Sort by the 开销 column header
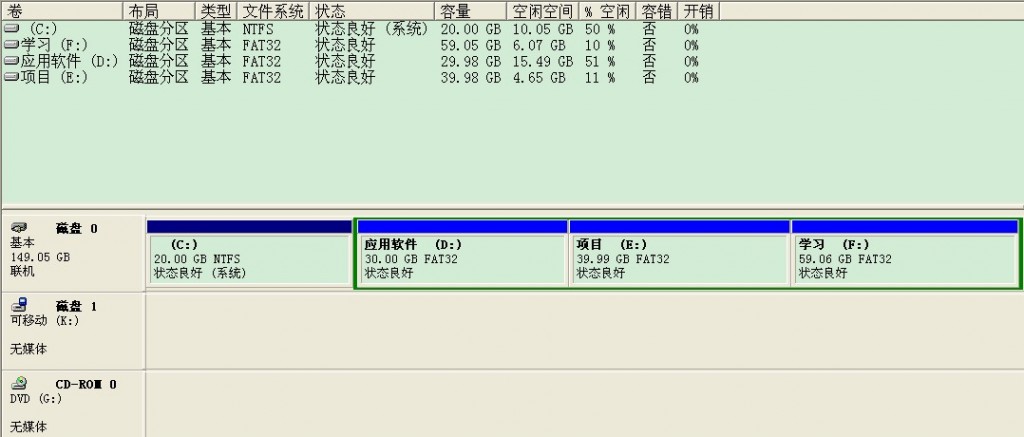 click(699, 10)
